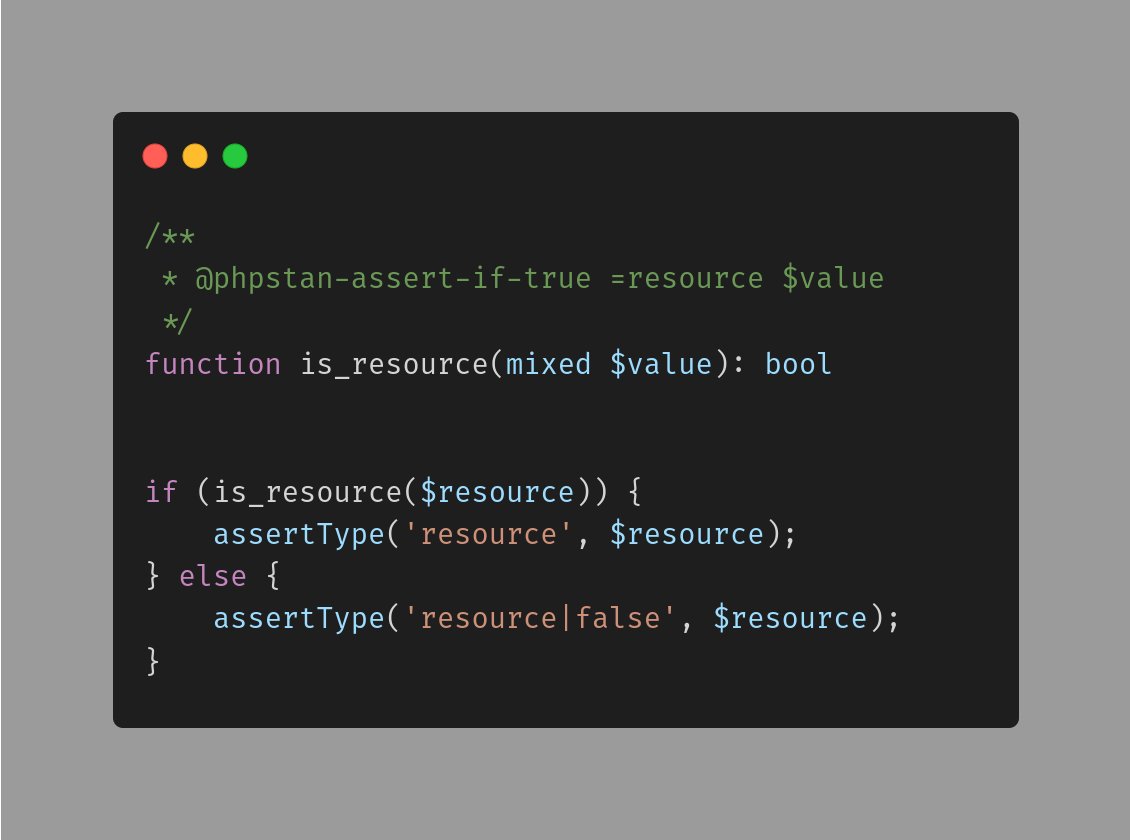Viewport: 1130px width, 840px height.
Task: Click the yellow traffic light circle
Action: pos(195,156)
